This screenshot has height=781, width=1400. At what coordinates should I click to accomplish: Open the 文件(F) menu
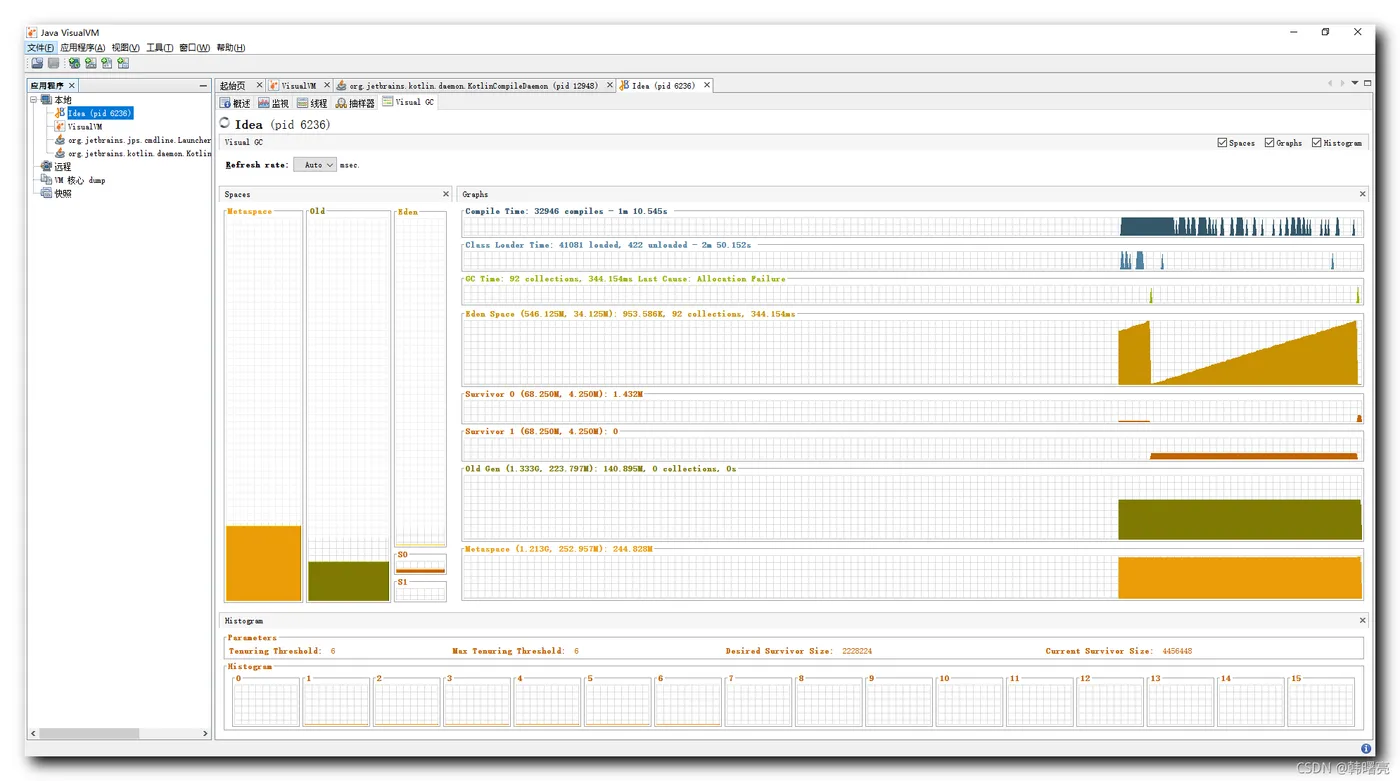tap(40, 48)
